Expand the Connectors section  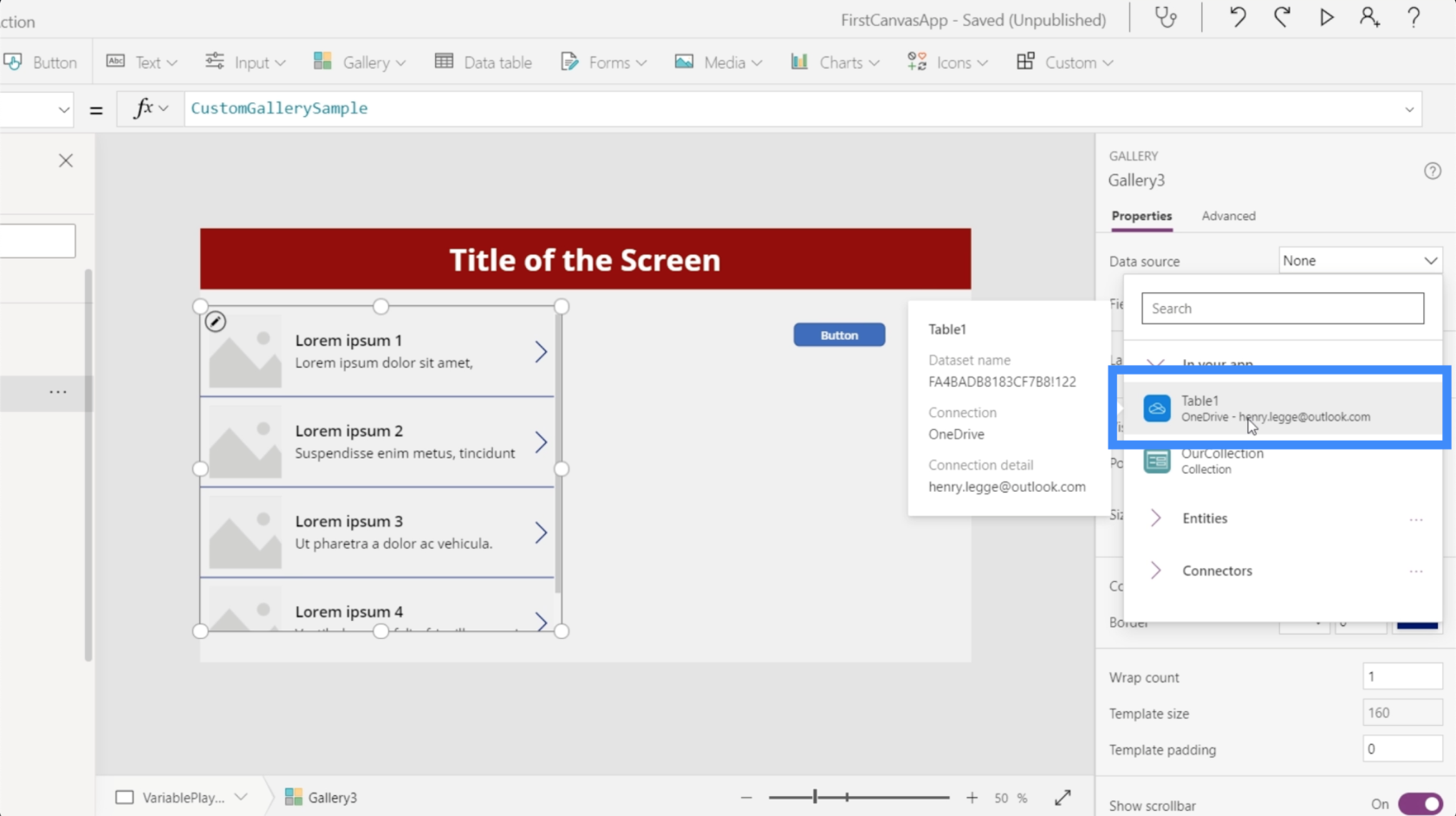coord(1155,570)
